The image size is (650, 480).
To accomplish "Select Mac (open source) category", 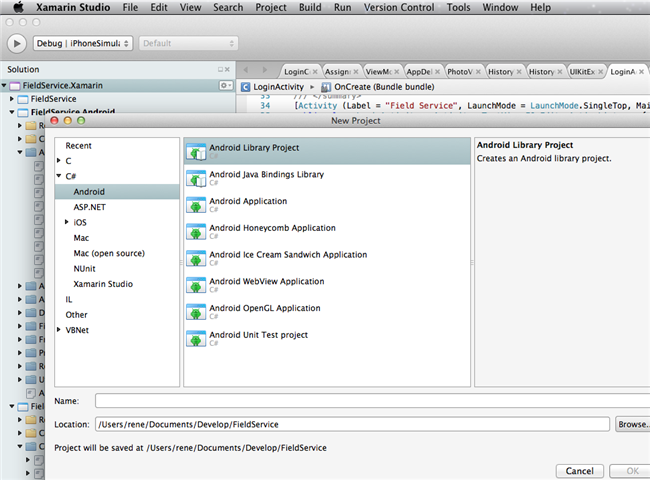I will pyautogui.click(x=117, y=253).
